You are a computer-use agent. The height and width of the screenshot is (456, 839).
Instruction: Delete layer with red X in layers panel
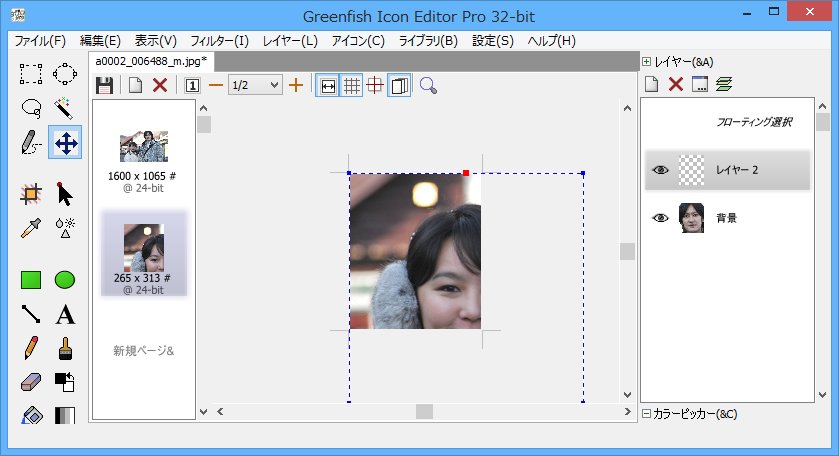click(676, 85)
